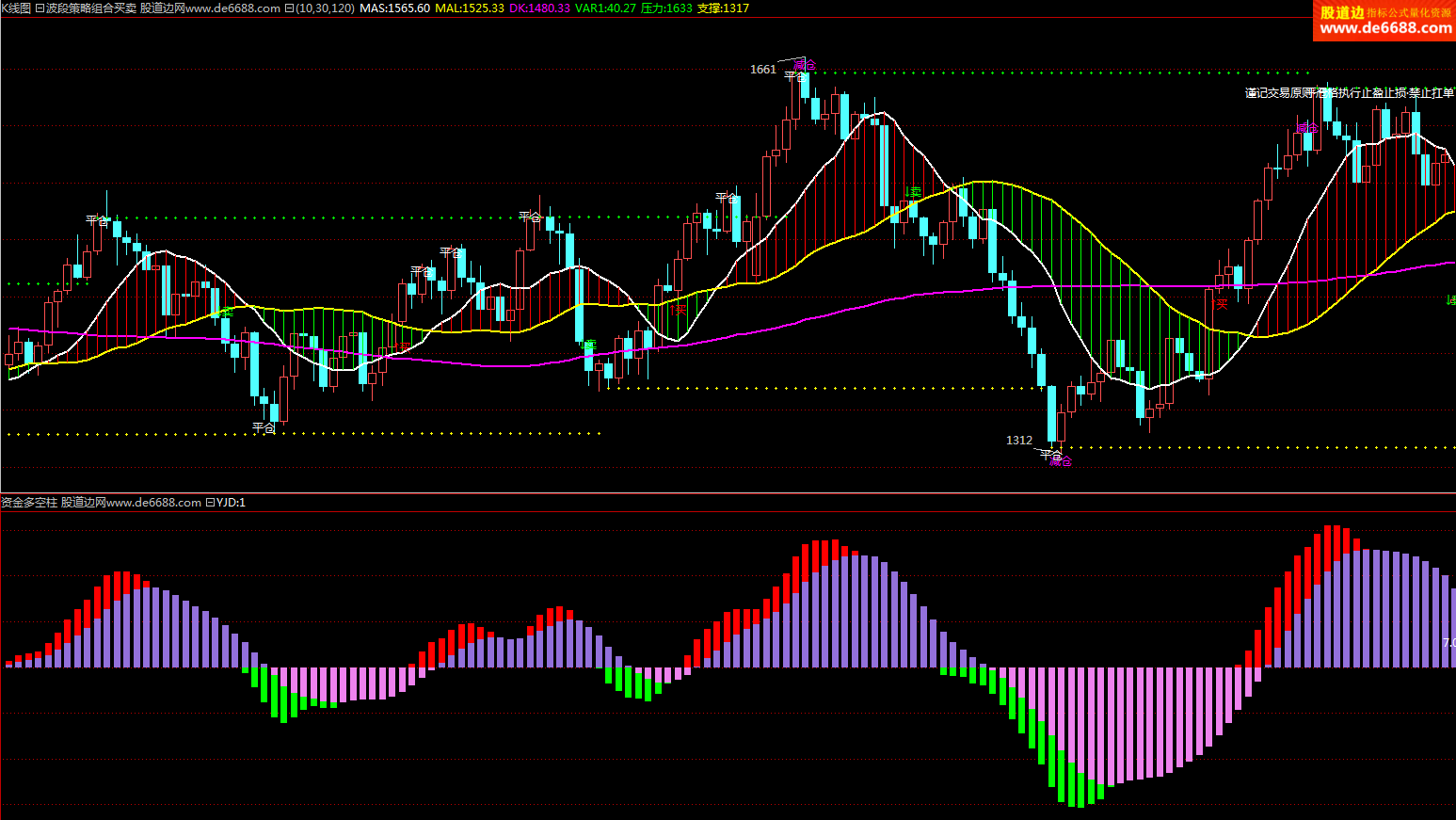Click the green VAR1:40.27 readout

(605, 8)
